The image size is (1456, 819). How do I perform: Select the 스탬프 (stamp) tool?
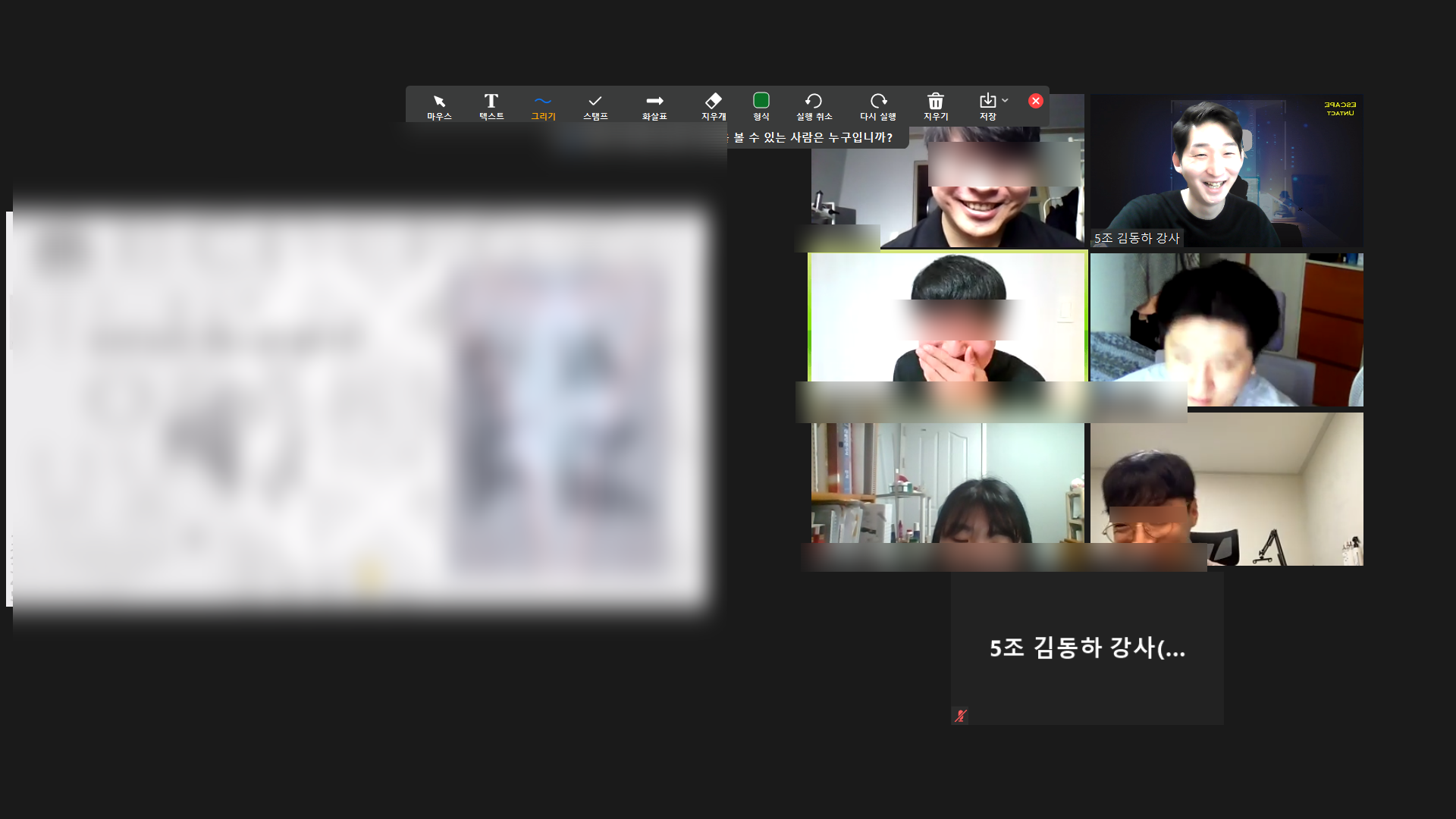[x=595, y=107]
